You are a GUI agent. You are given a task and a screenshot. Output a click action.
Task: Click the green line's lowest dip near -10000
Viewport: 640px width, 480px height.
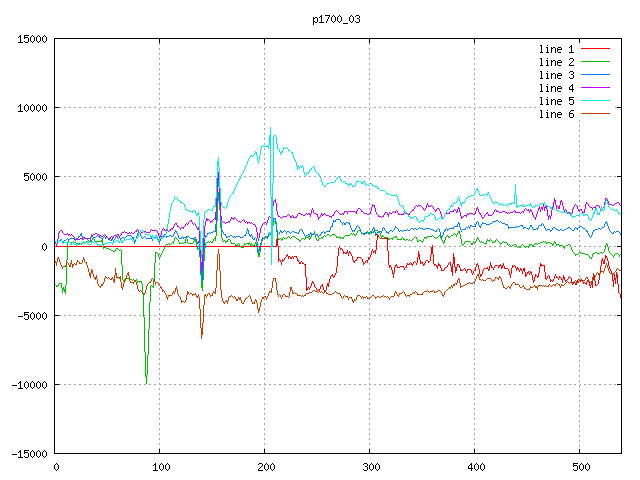click(x=146, y=382)
